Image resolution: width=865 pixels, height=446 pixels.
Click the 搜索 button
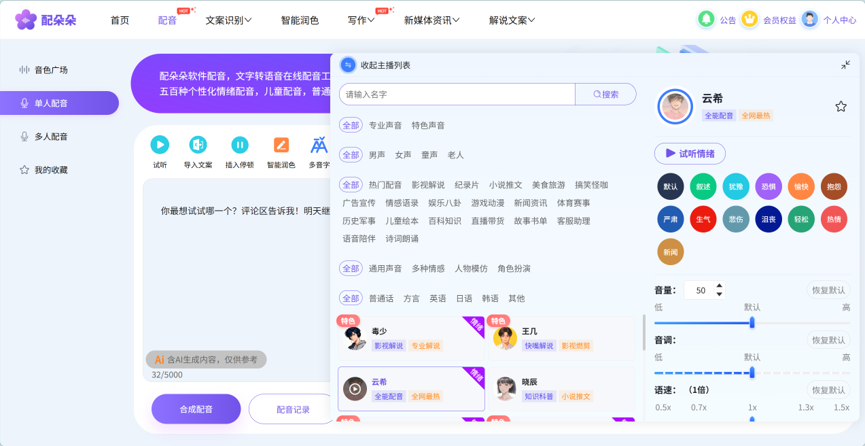pos(606,94)
